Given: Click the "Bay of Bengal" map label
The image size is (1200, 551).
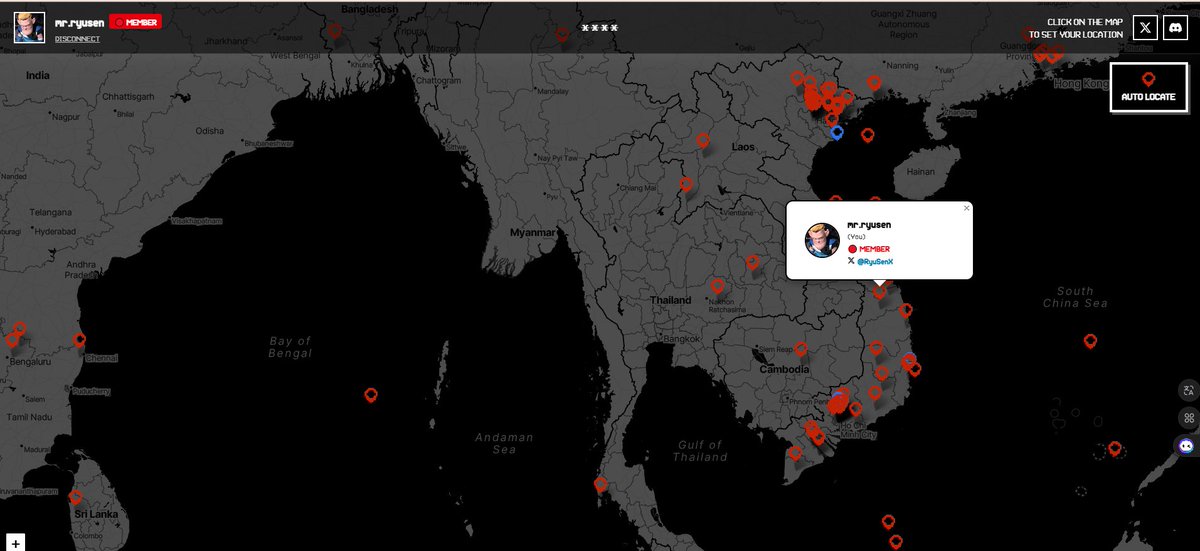Looking at the screenshot, I should tap(290, 347).
